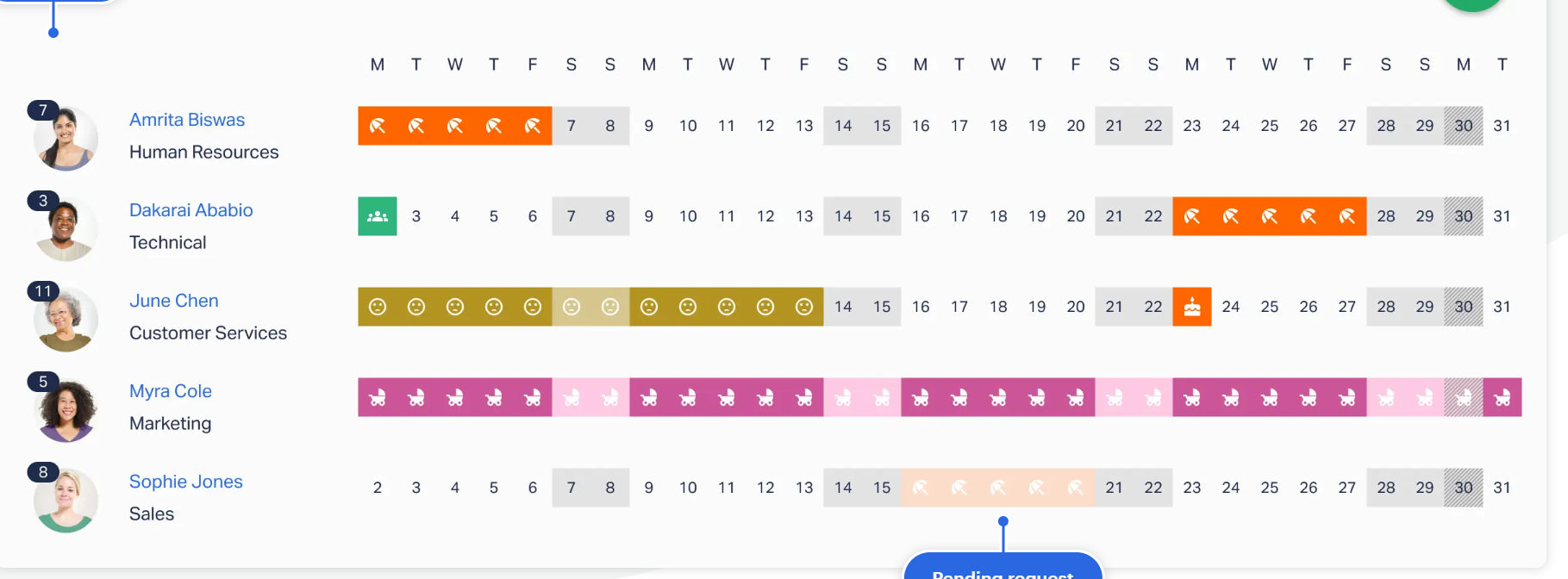
Task: Click June Chen's orange birthday cake icon
Action: (x=1192, y=307)
